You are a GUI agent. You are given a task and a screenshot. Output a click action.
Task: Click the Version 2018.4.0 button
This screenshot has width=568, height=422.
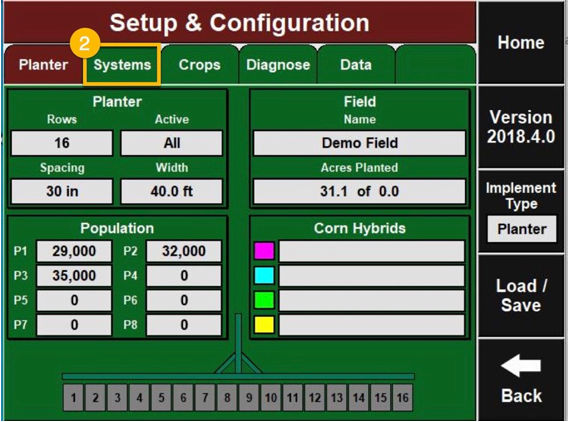tap(521, 127)
